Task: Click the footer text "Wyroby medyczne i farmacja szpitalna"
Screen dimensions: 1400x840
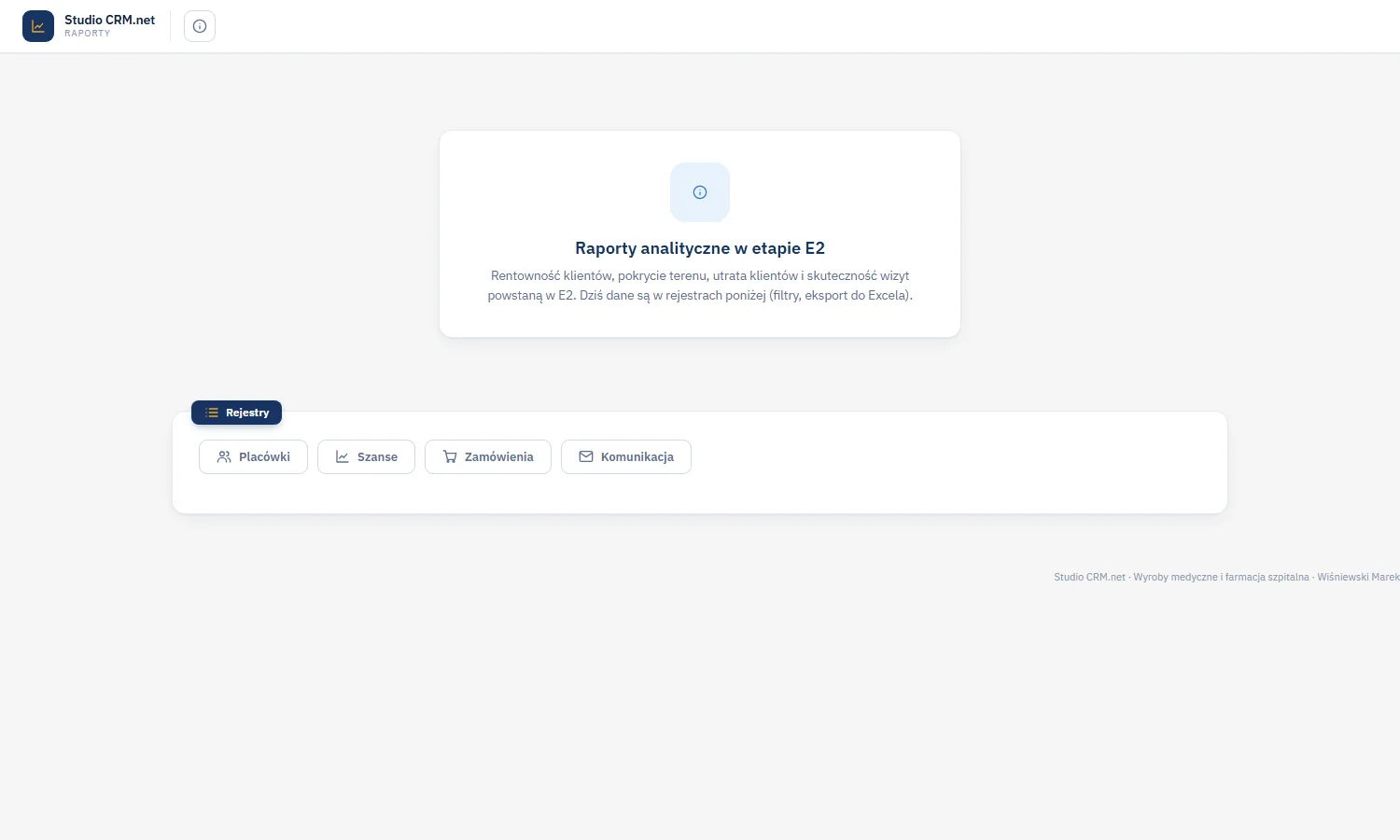Action: point(1222,578)
